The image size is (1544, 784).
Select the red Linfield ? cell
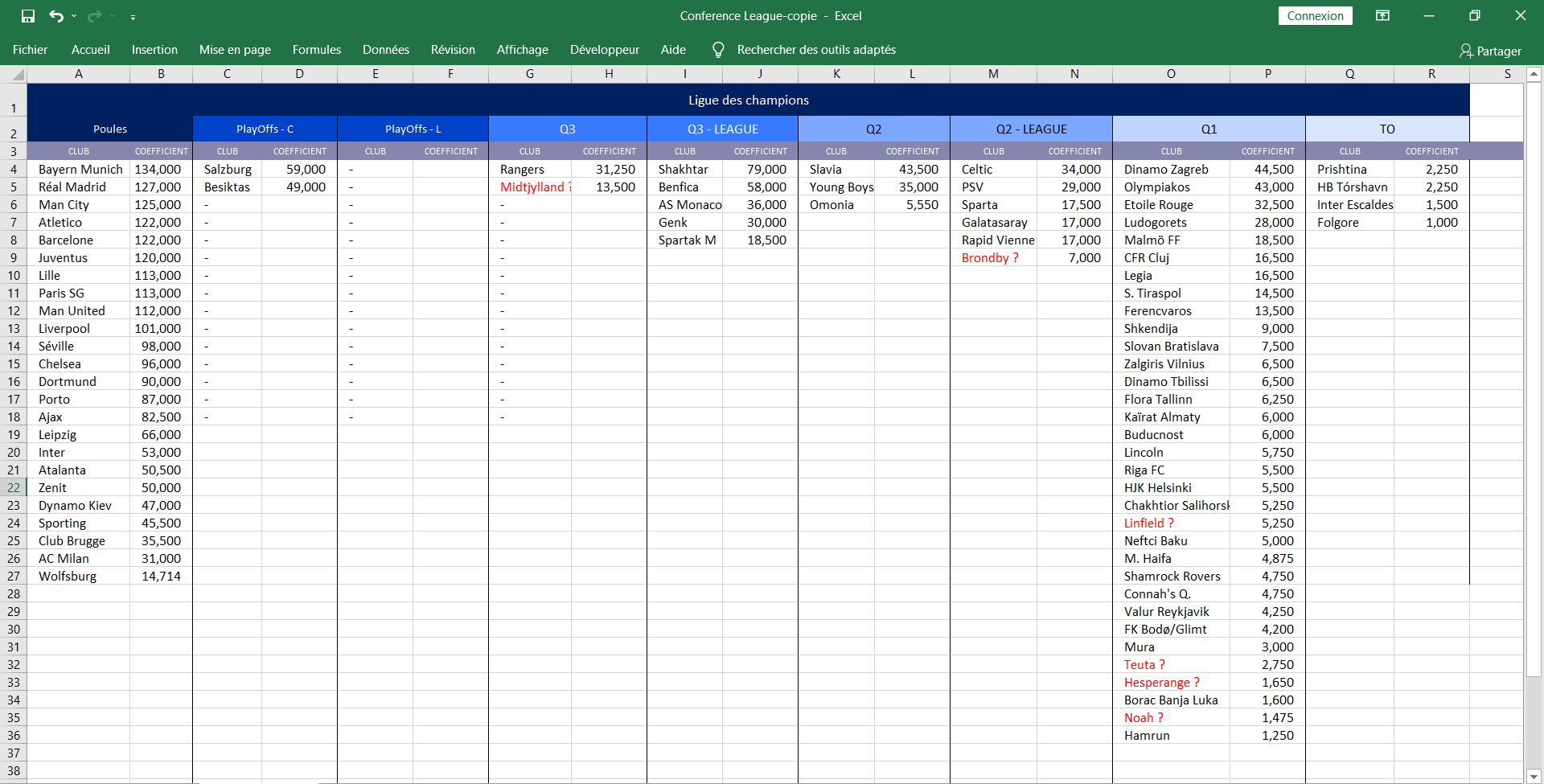click(1172, 523)
